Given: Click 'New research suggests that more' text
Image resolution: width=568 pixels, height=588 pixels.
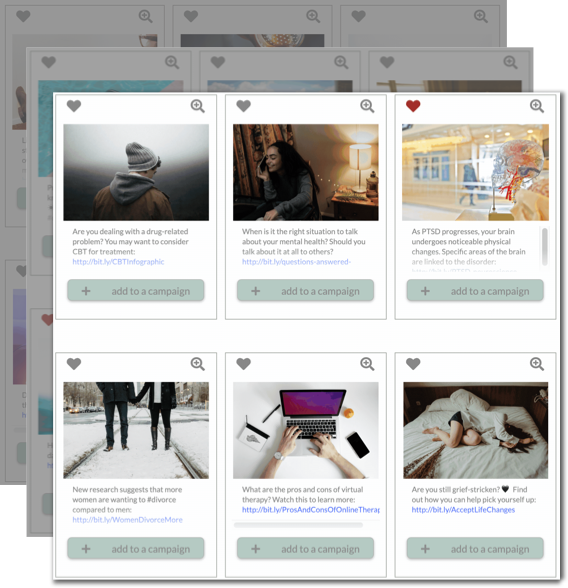Looking at the screenshot, I should pos(127,489).
